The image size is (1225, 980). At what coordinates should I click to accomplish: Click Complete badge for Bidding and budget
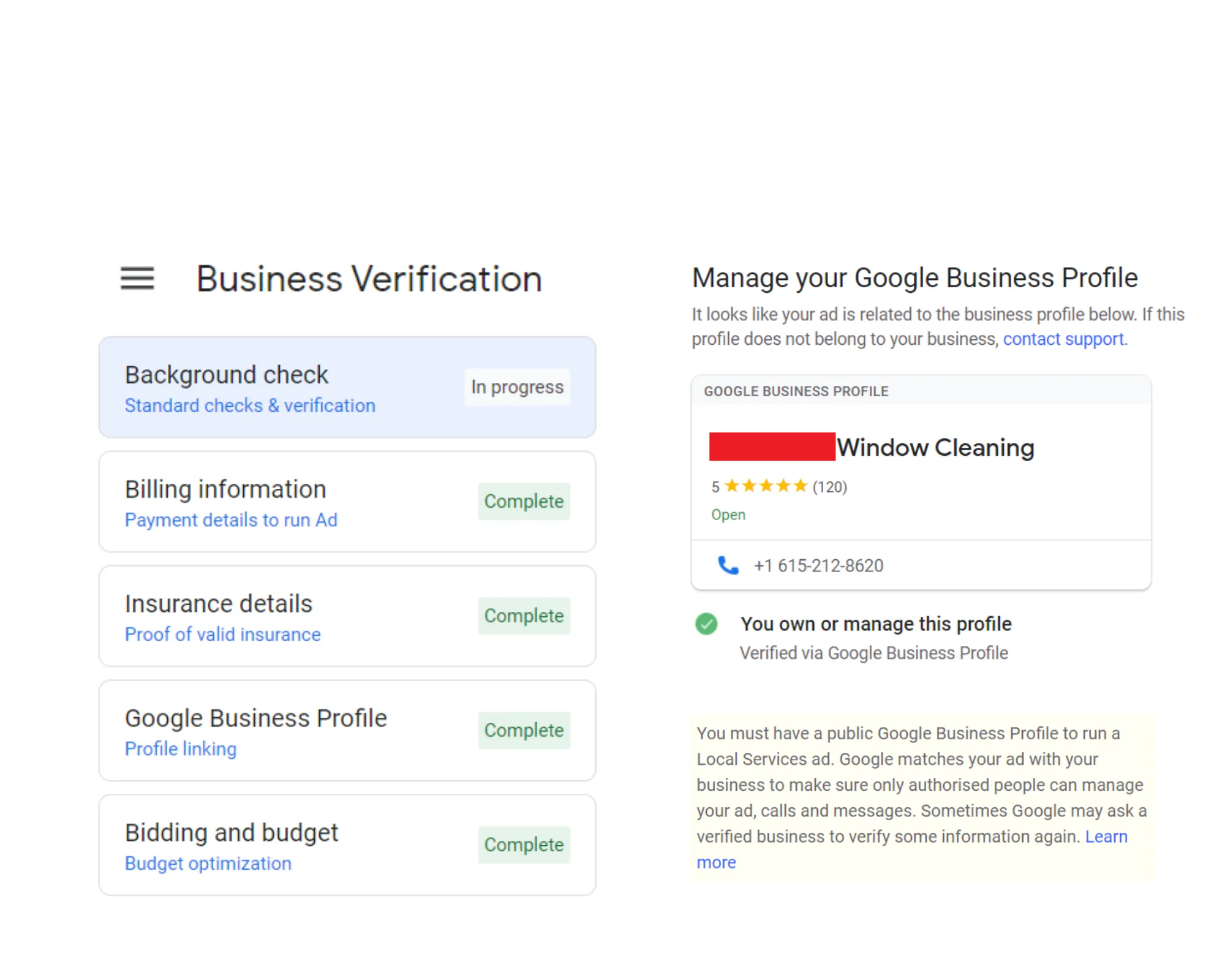[524, 845]
